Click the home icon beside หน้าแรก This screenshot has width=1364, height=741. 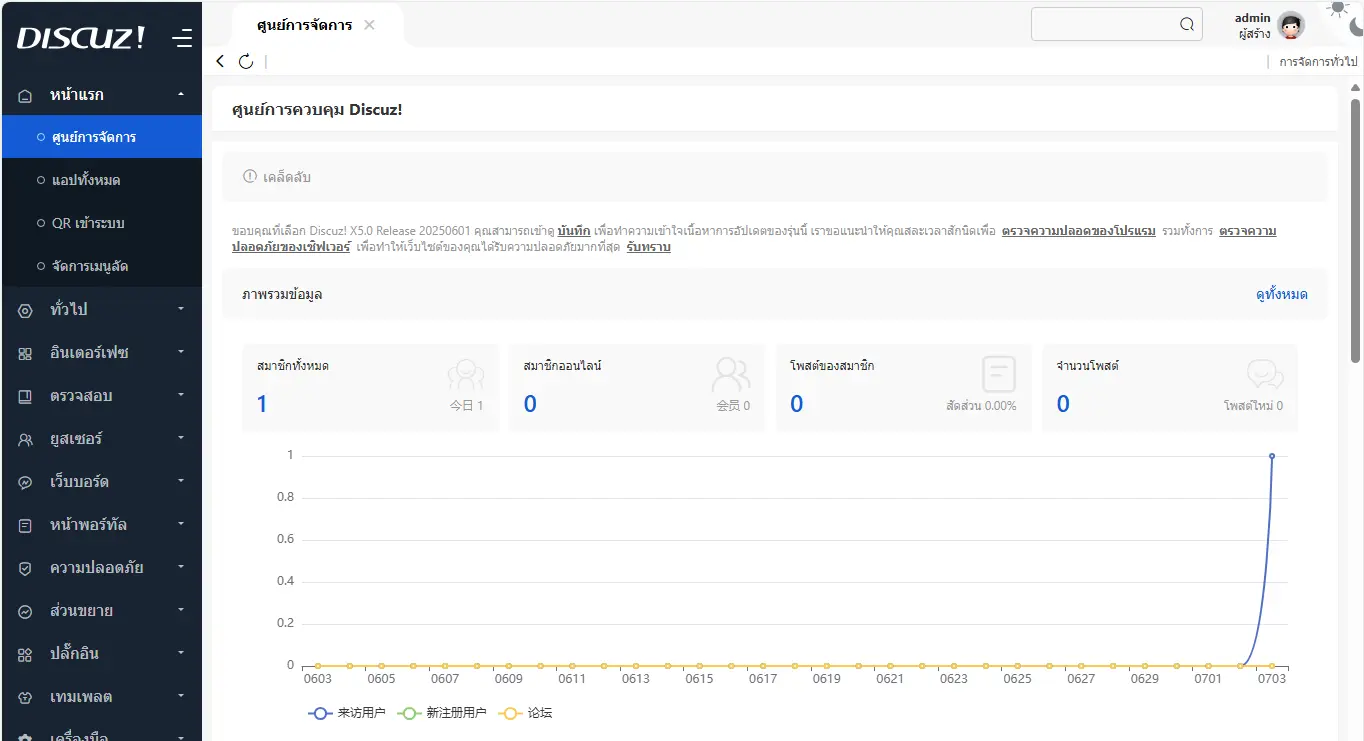pos(26,96)
